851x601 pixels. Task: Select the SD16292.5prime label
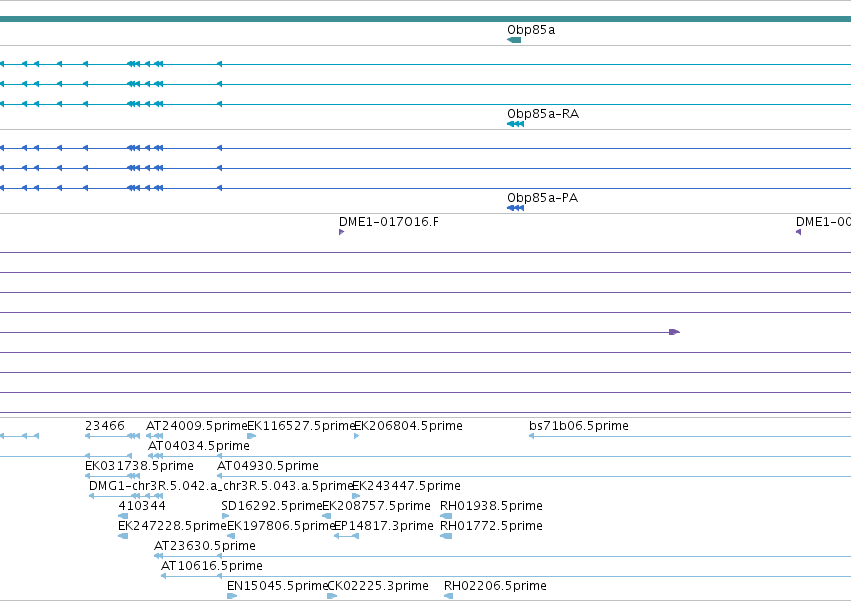point(272,506)
